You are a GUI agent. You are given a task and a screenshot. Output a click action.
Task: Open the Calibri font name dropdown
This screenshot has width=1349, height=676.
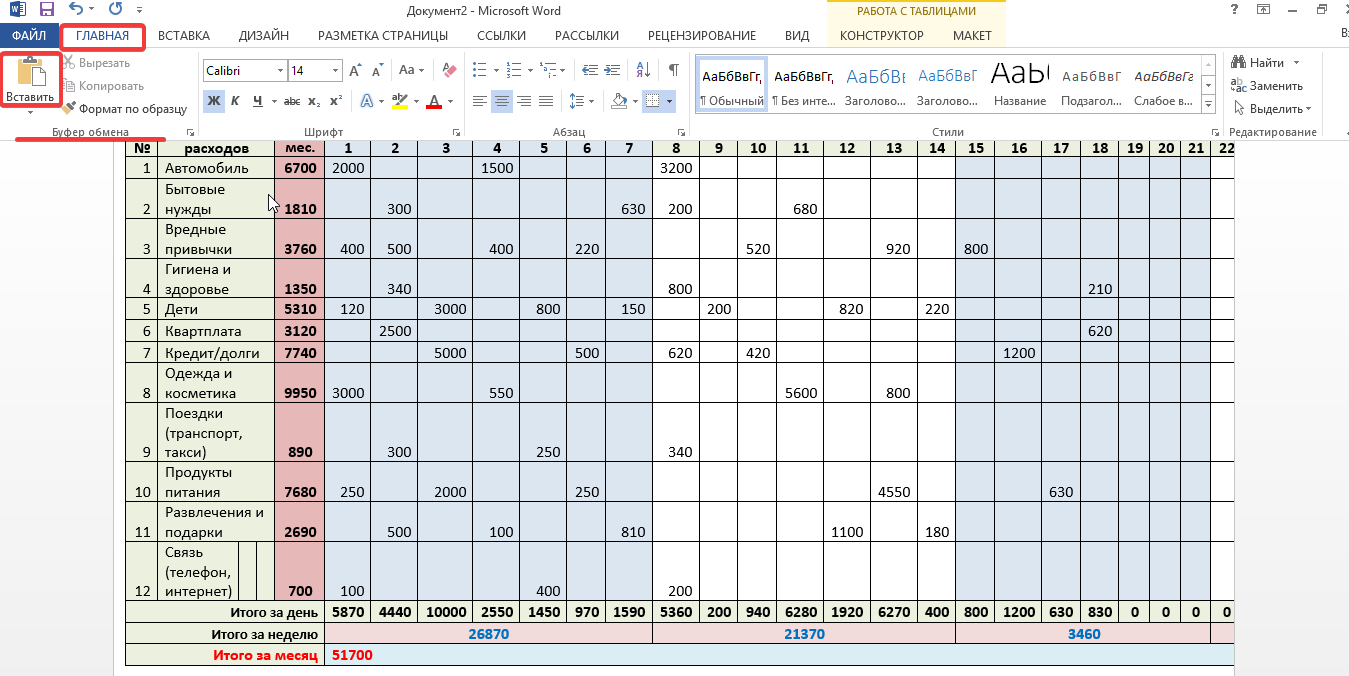point(279,71)
